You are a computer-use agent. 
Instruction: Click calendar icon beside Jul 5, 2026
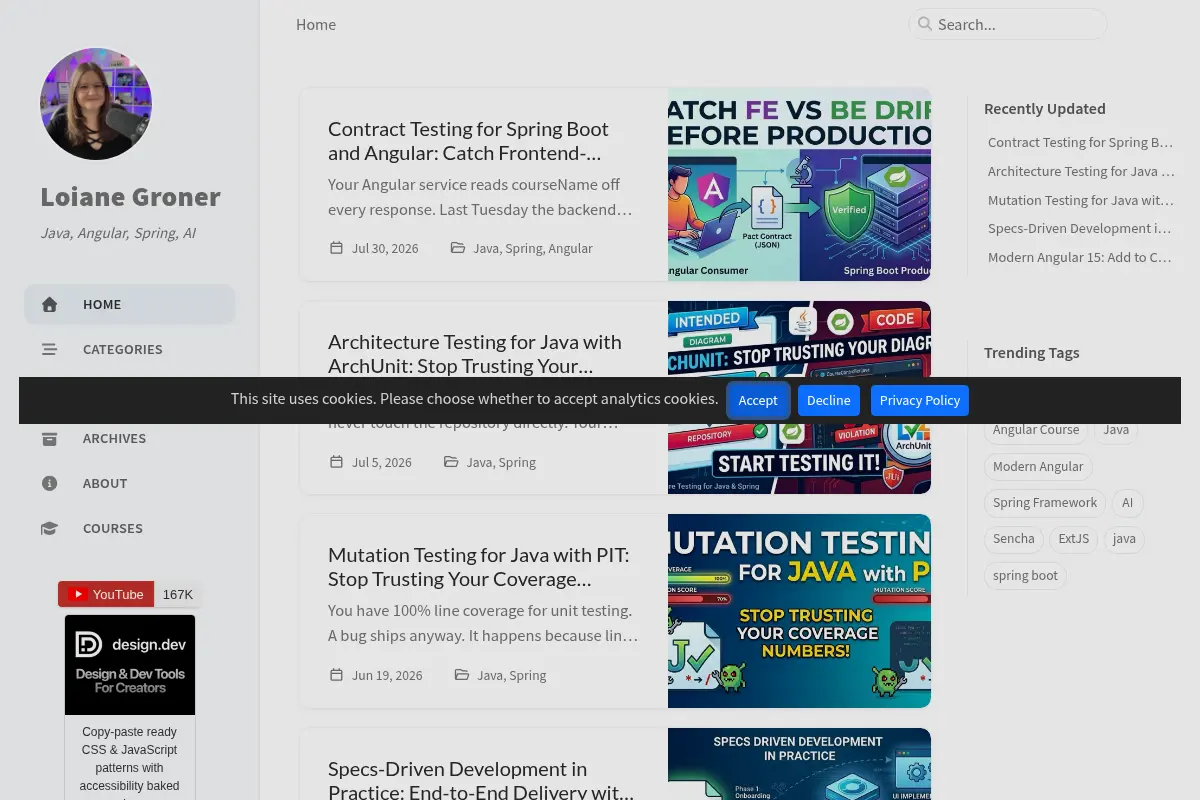click(336, 462)
